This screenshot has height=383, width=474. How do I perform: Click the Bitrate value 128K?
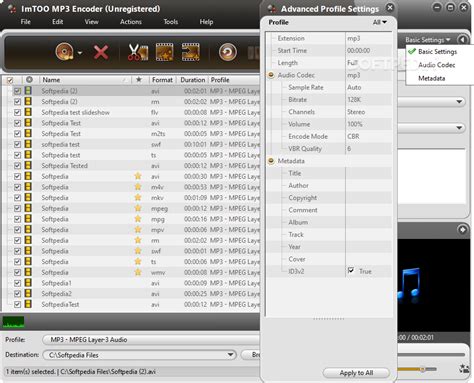pyautogui.click(x=354, y=99)
